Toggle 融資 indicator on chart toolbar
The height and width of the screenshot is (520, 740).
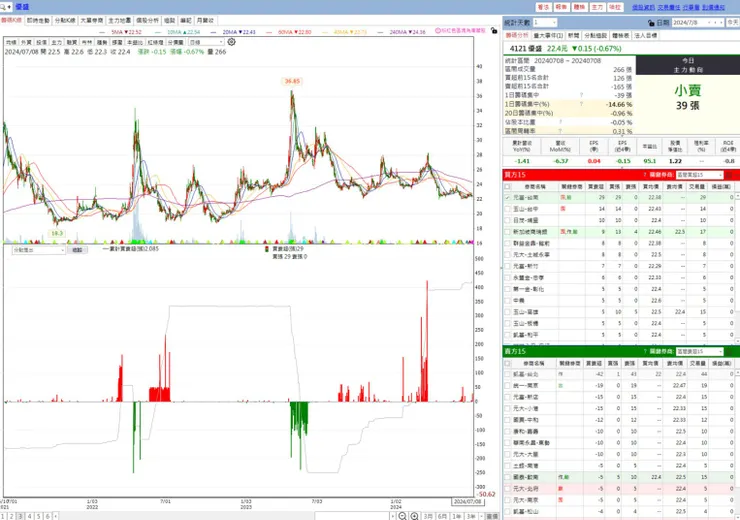click(72, 42)
